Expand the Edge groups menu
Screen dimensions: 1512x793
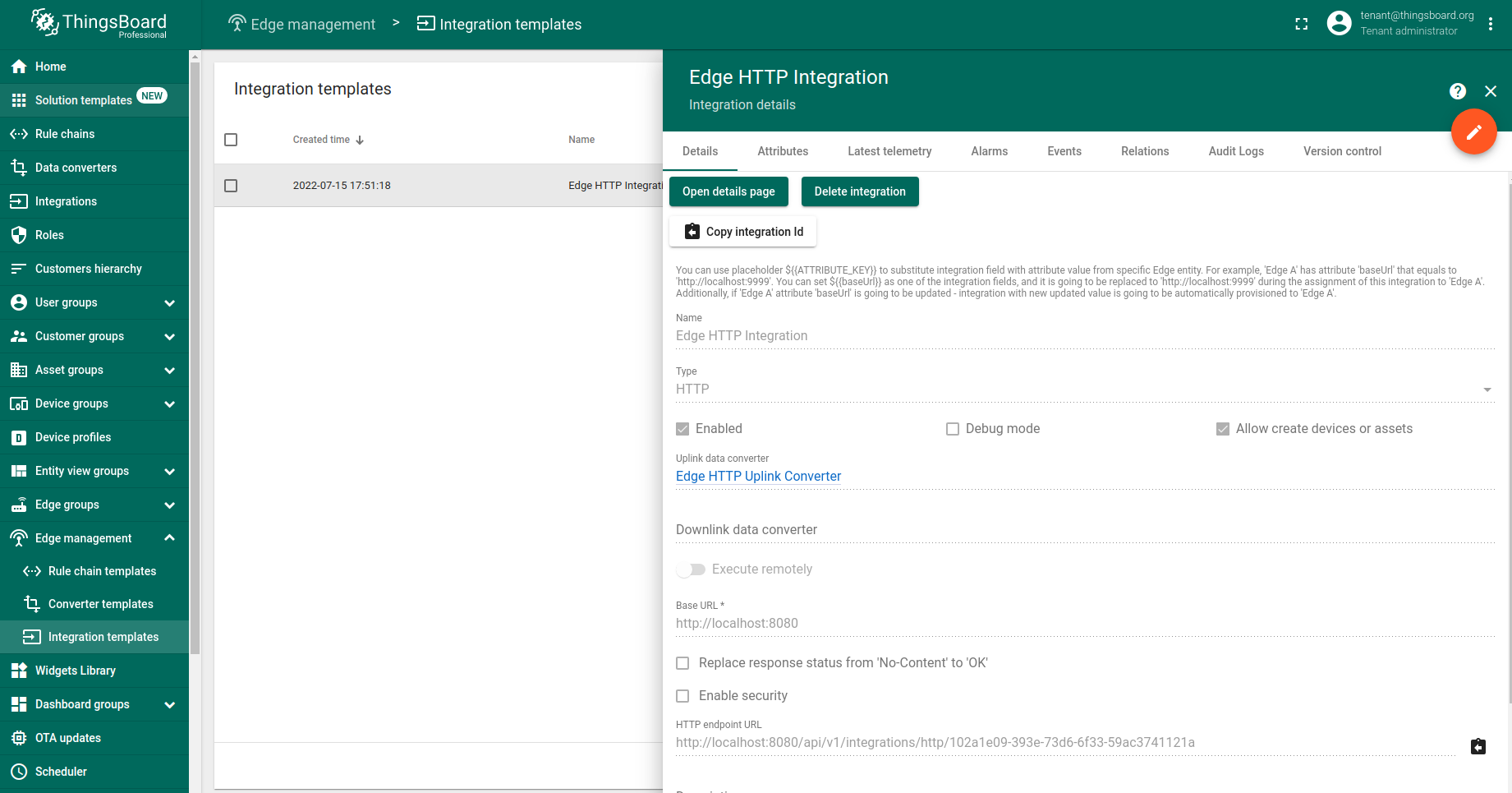click(x=170, y=505)
